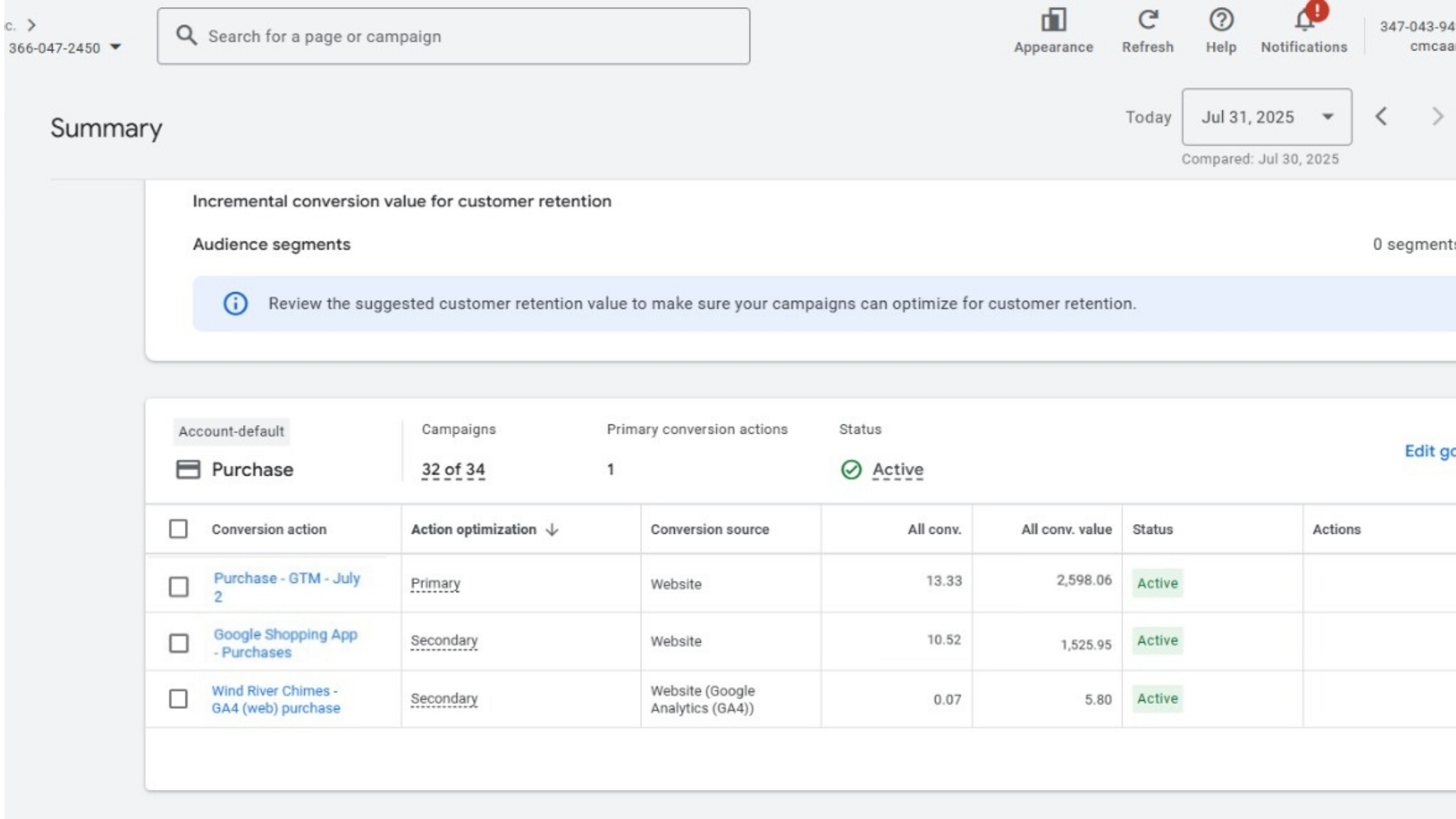The image size is (1456, 819).
Task: Go to previous date range arrow
Action: point(1381,117)
